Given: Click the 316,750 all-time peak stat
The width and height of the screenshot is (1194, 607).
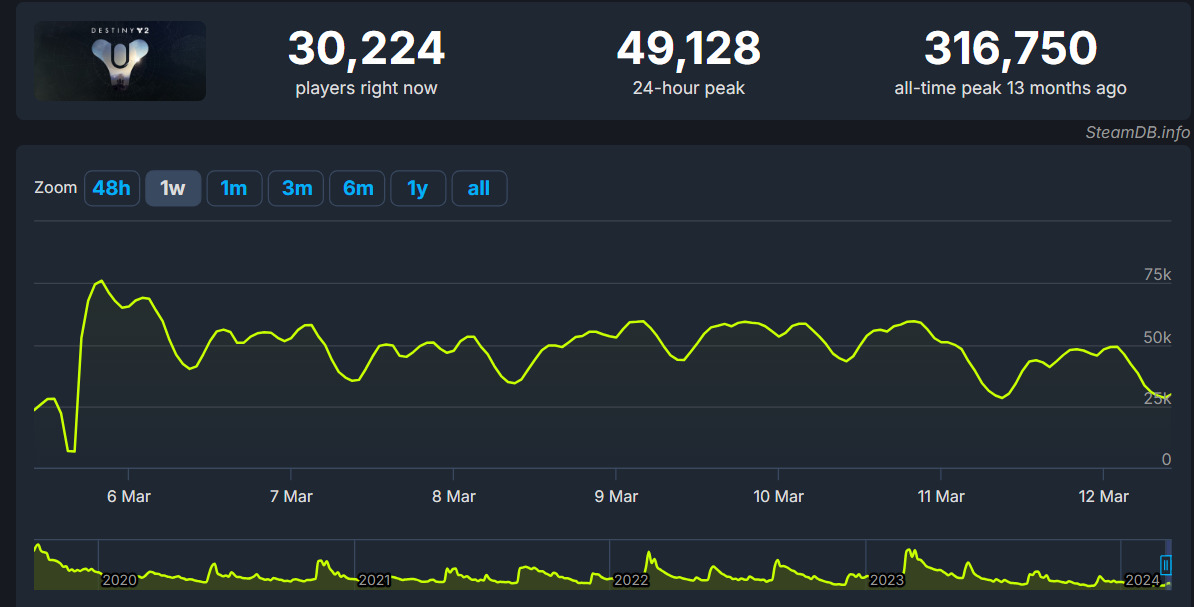Looking at the screenshot, I should [1010, 49].
